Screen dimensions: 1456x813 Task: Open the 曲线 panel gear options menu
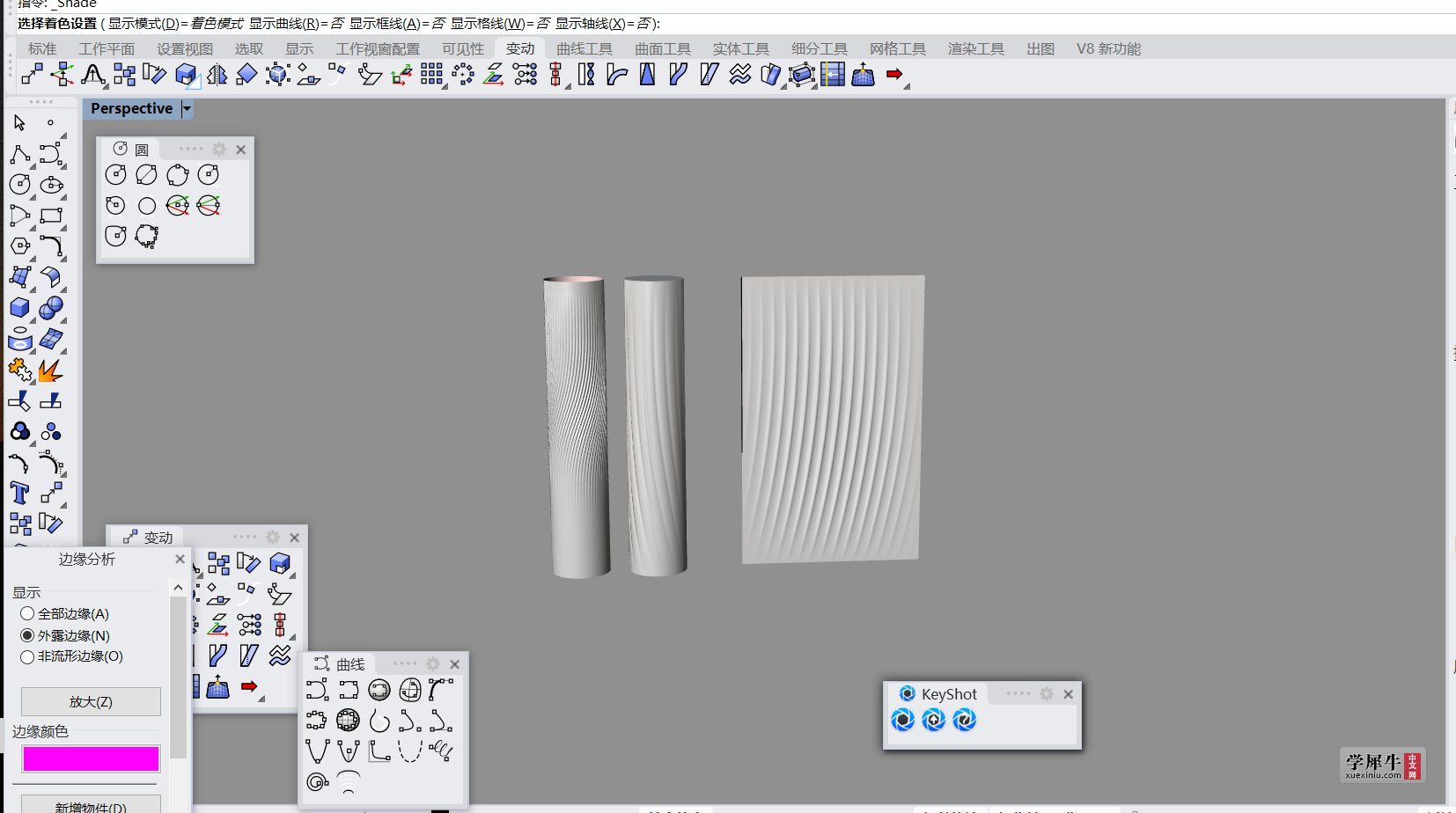433,664
